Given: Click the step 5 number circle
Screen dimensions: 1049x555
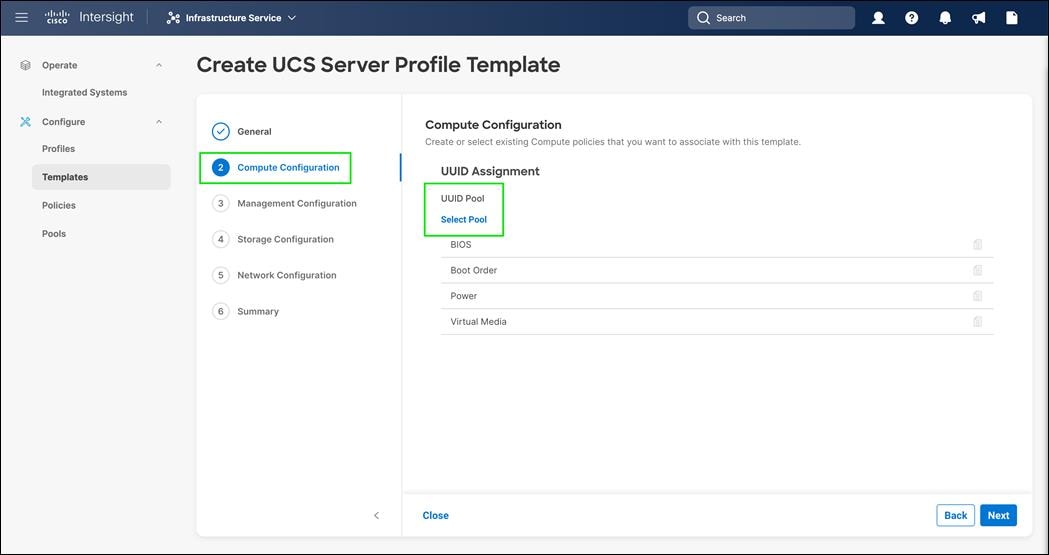Looking at the screenshot, I should click(221, 275).
